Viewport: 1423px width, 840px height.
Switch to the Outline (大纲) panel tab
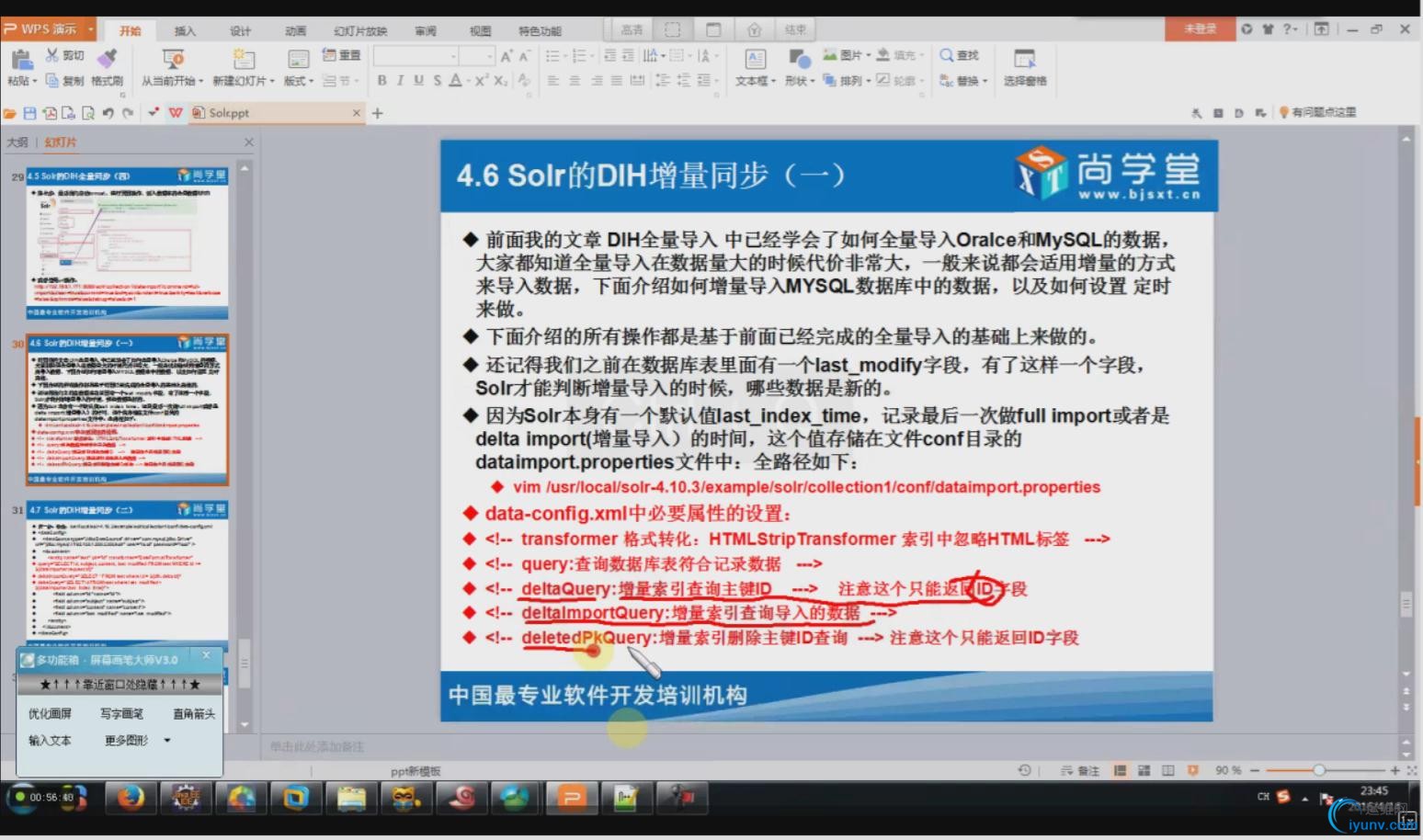coord(17,142)
